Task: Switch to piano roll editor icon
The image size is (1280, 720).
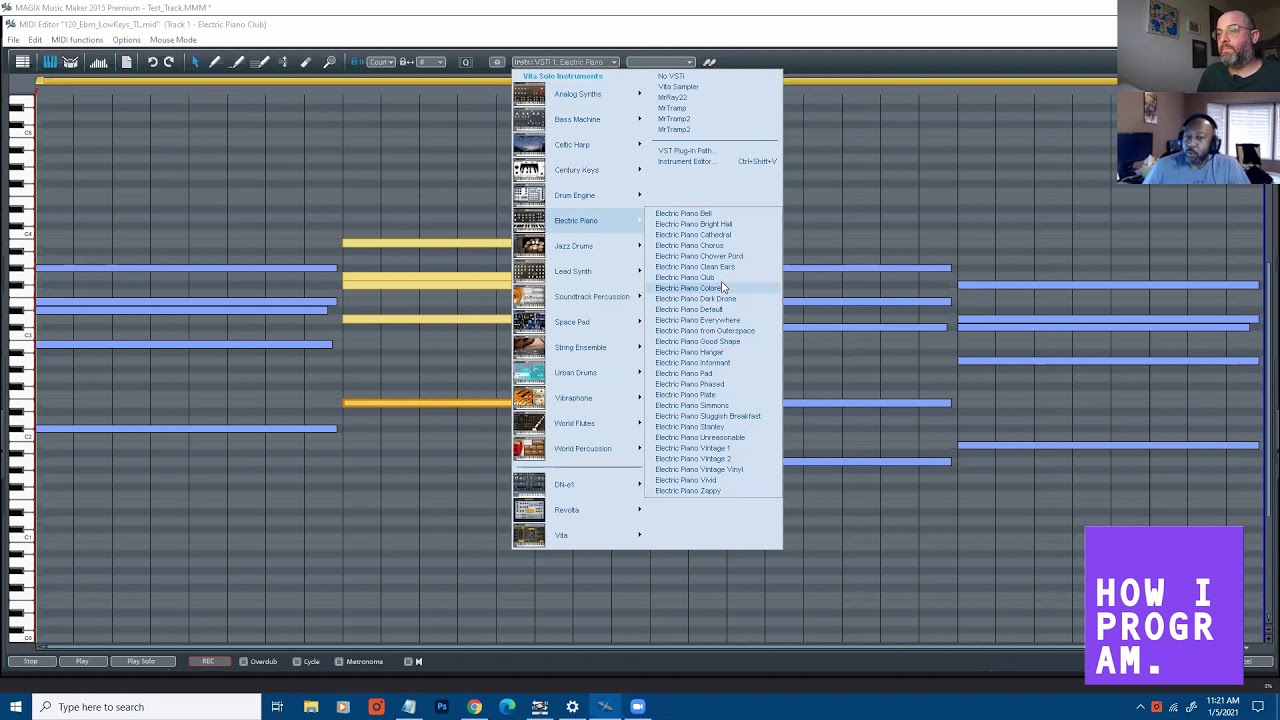Action: [50, 62]
